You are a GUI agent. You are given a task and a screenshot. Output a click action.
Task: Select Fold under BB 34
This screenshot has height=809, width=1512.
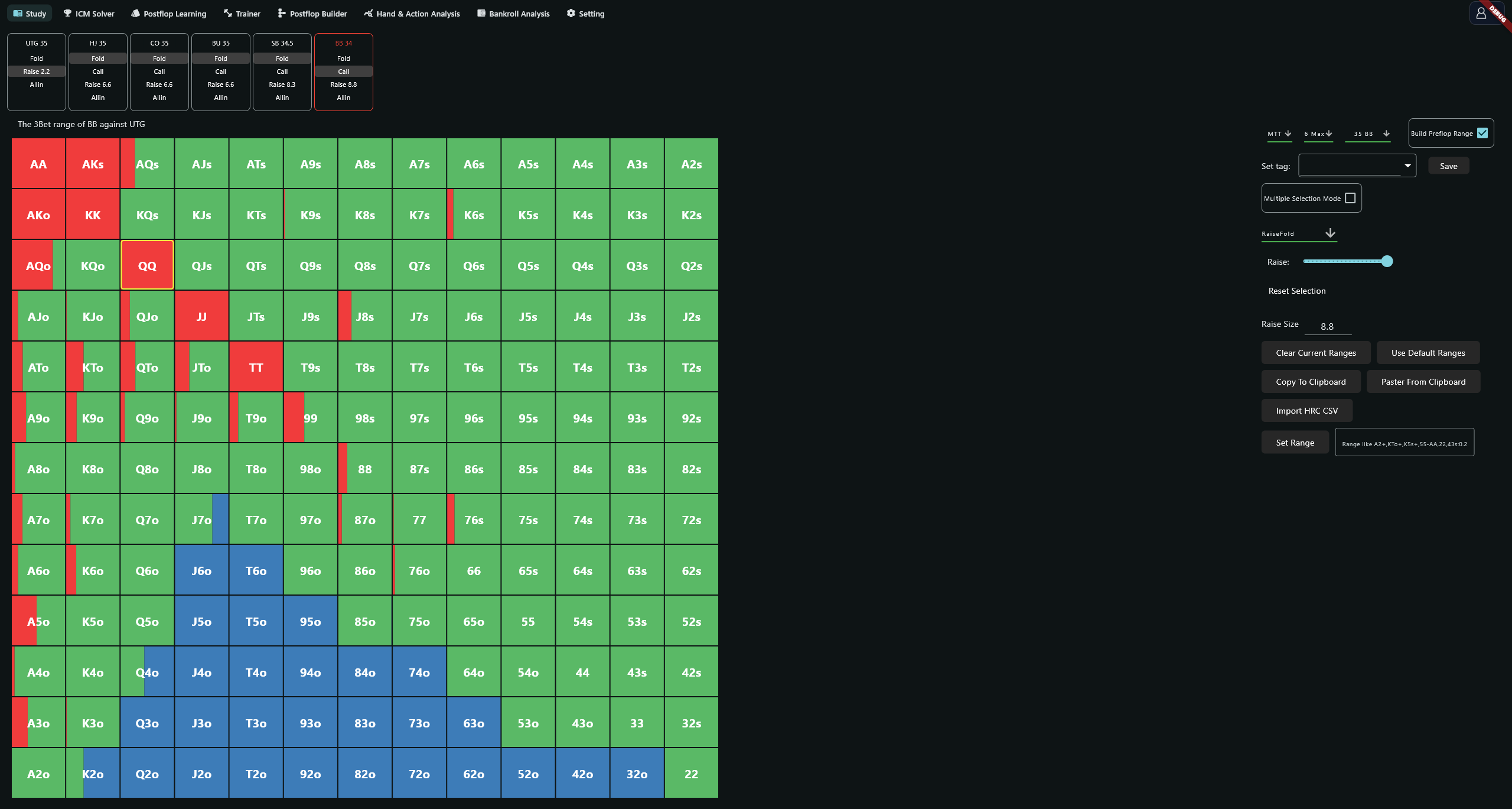[344, 59]
